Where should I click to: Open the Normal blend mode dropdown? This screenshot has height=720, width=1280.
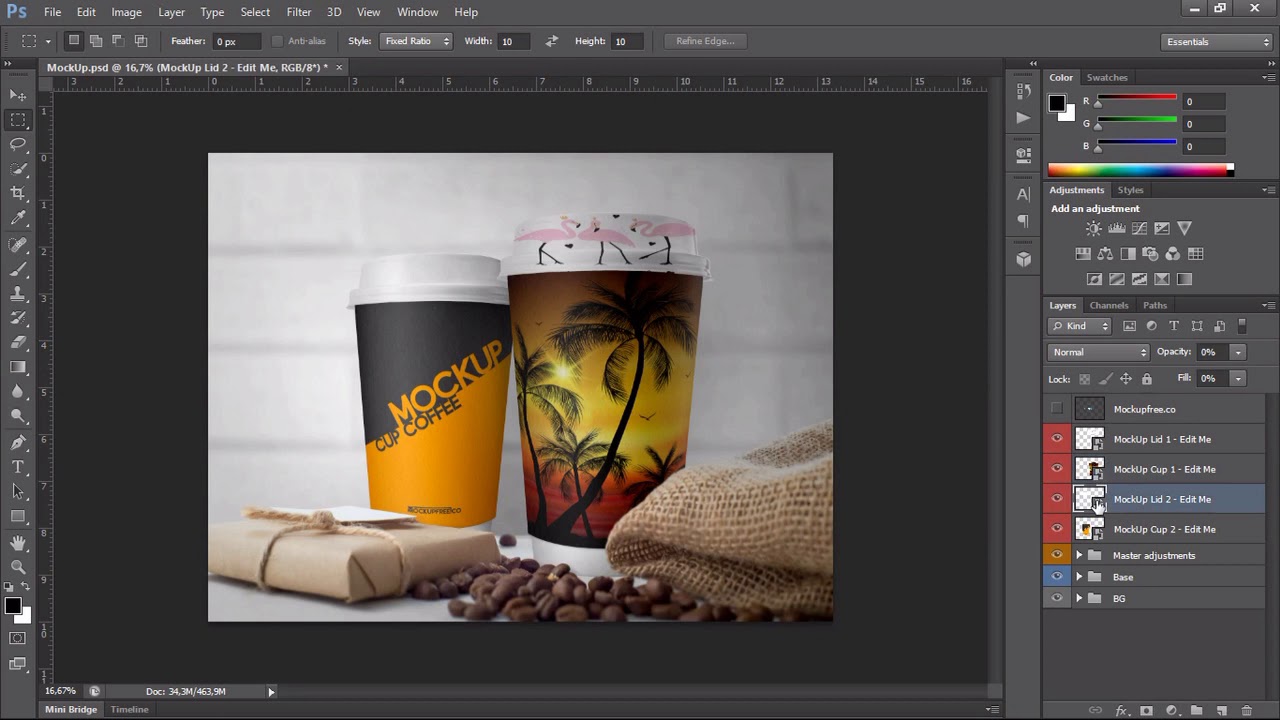[x=1098, y=352]
